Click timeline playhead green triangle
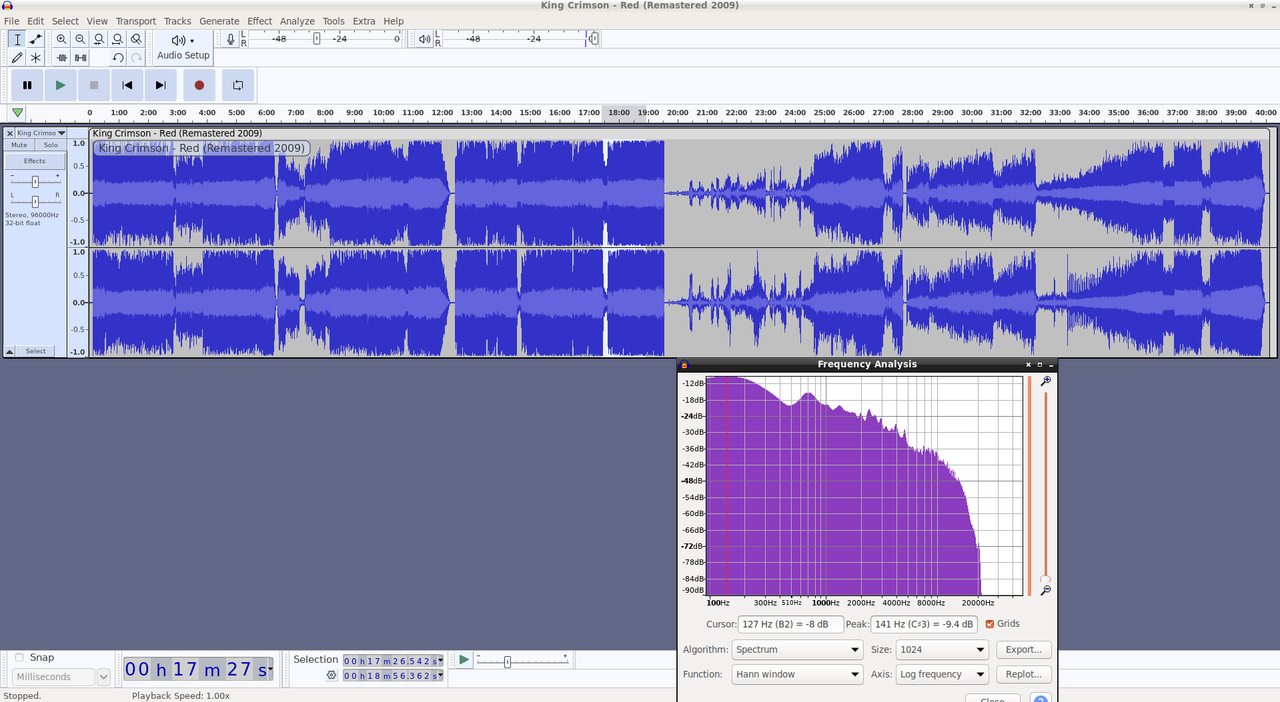The image size is (1280, 702). pos(17,113)
